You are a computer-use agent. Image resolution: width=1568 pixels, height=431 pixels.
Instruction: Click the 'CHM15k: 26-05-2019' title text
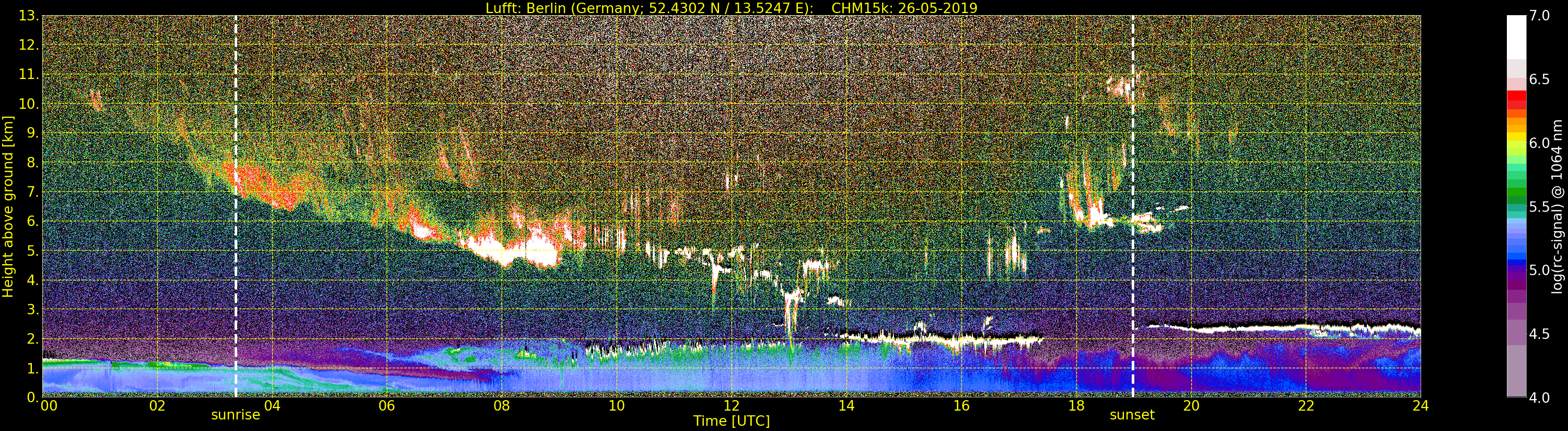(x=904, y=8)
